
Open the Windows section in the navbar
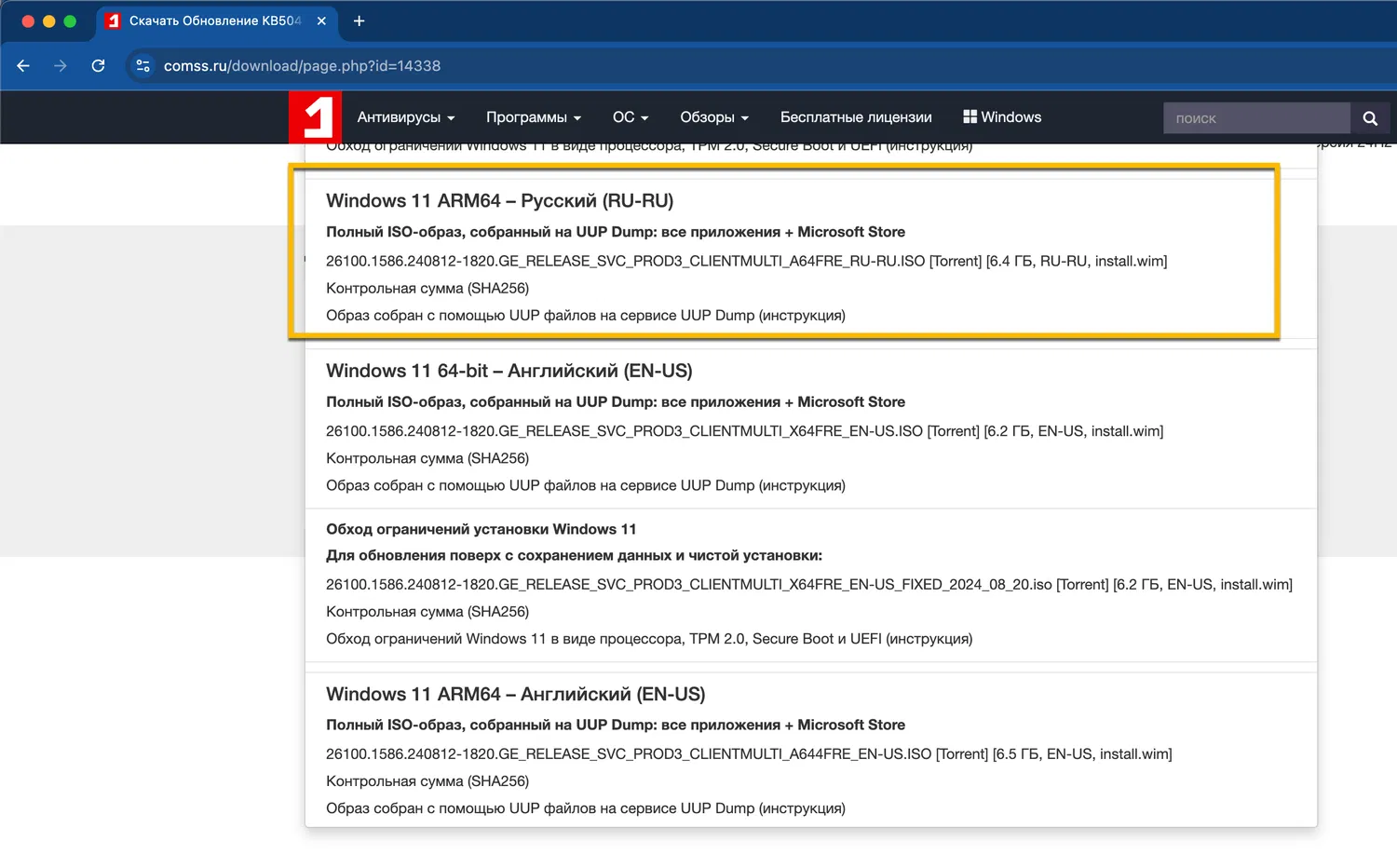1002,117
